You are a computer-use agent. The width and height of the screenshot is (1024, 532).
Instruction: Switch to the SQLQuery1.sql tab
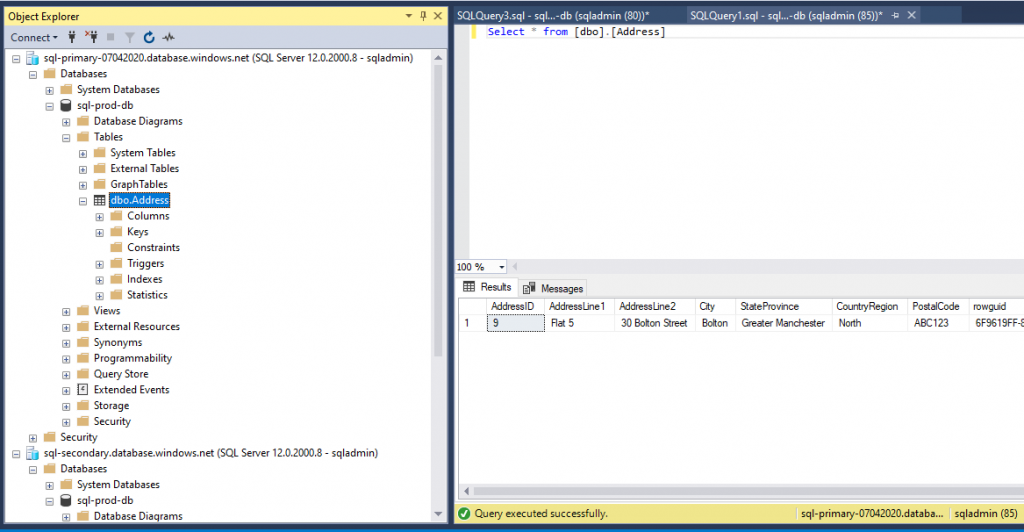(786, 15)
